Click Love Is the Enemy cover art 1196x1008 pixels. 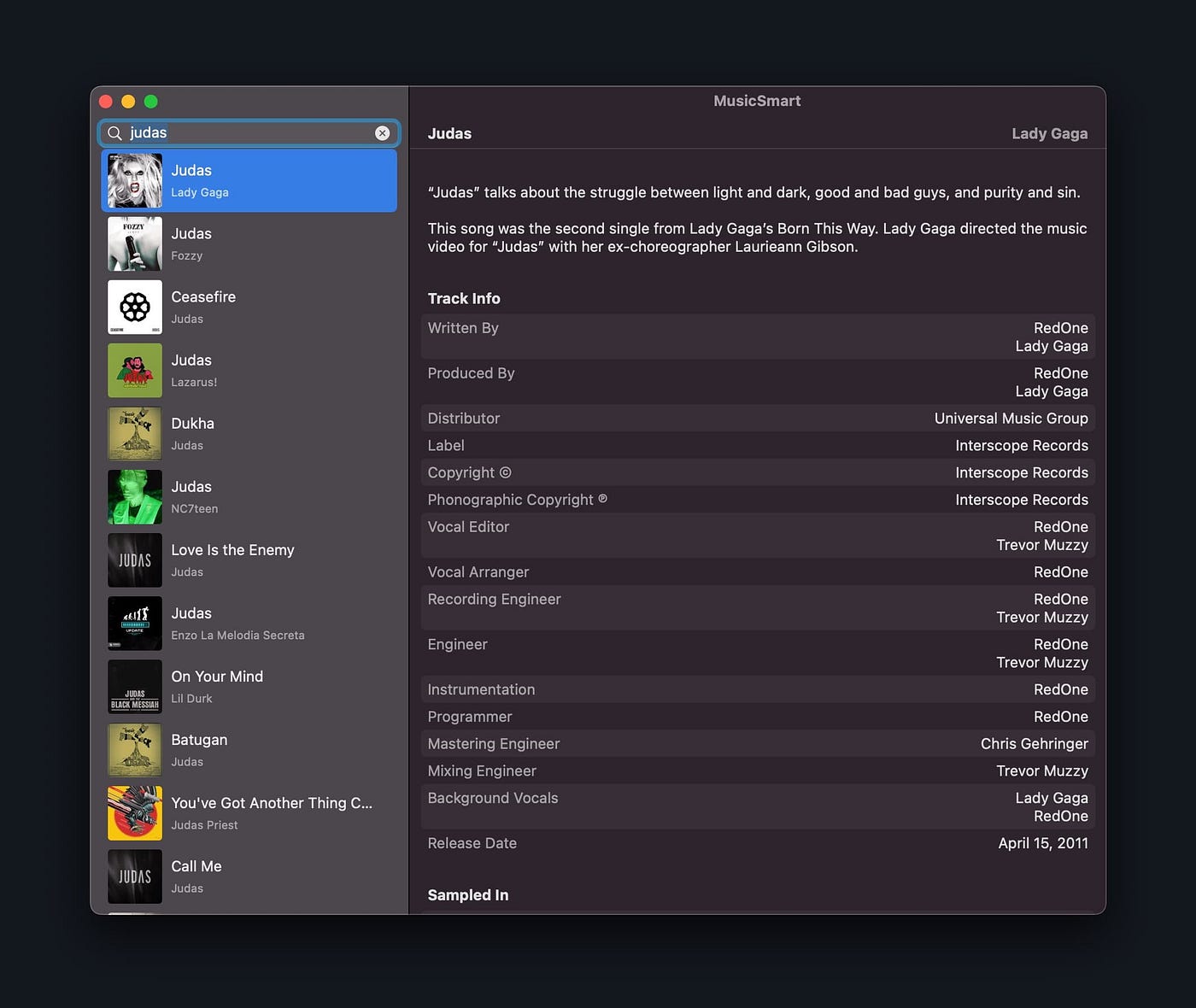pos(135,560)
